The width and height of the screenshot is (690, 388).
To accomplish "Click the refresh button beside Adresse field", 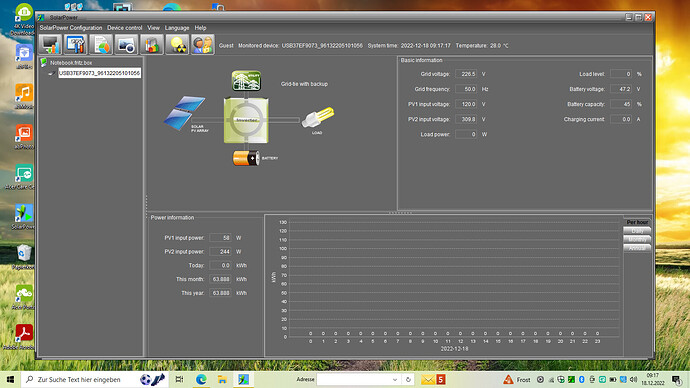I will tap(408, 379).
